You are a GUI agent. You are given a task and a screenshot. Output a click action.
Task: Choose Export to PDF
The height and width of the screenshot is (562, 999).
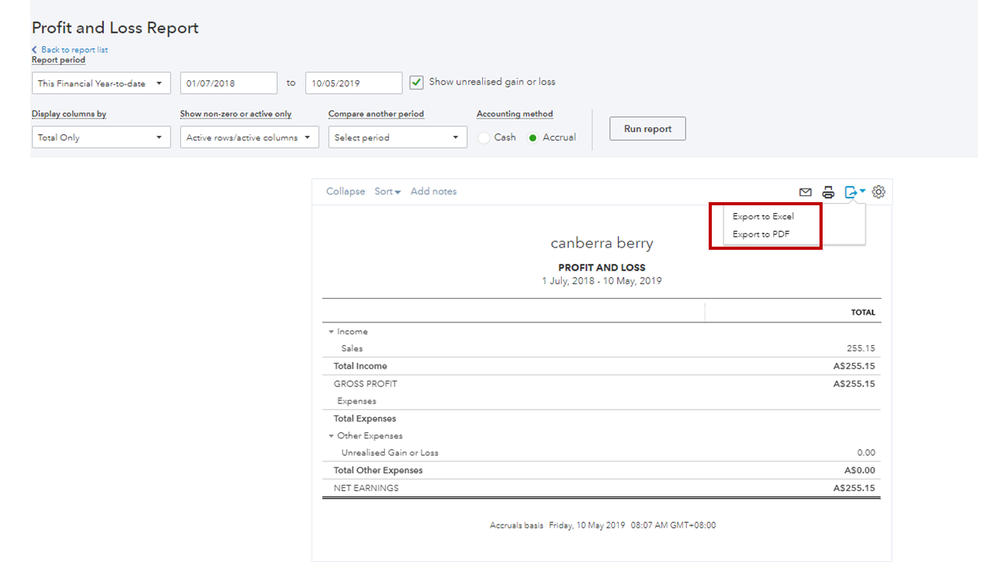[761, 234]
